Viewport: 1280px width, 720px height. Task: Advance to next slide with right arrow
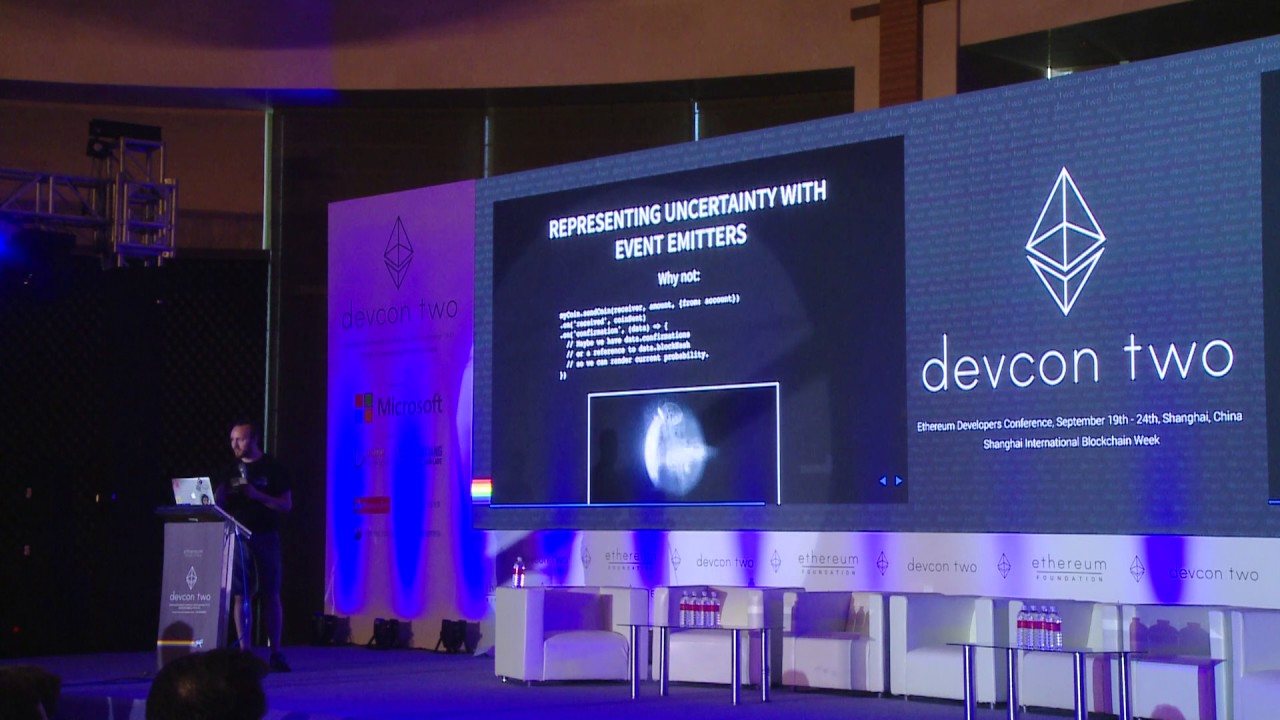coord(898,481)
